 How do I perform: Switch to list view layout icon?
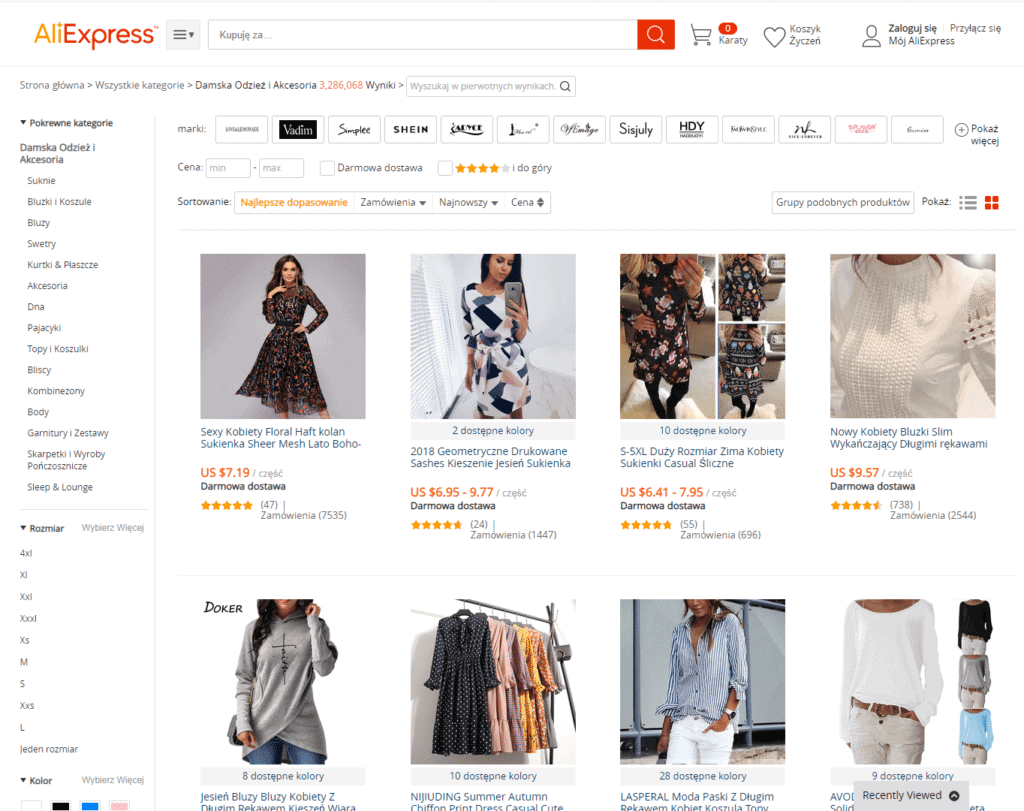point(967,202)
